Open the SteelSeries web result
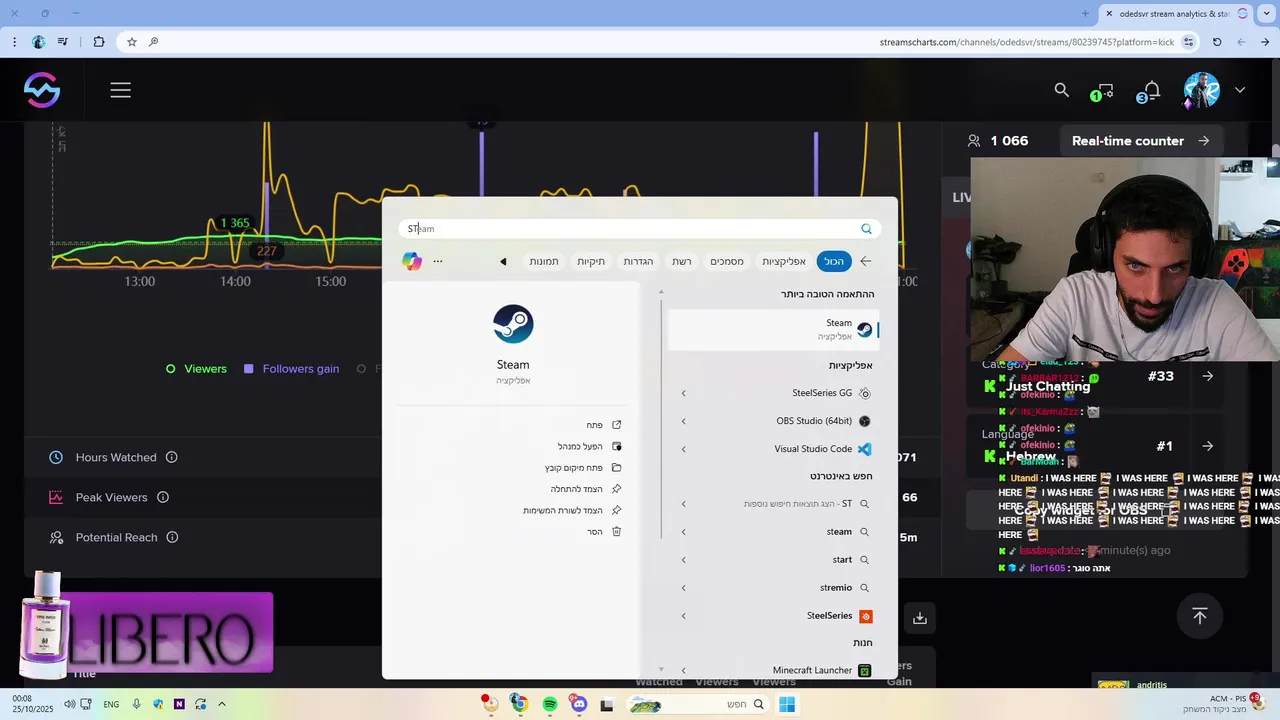This screenshot has height=720, width=1280. pos(773,616)
